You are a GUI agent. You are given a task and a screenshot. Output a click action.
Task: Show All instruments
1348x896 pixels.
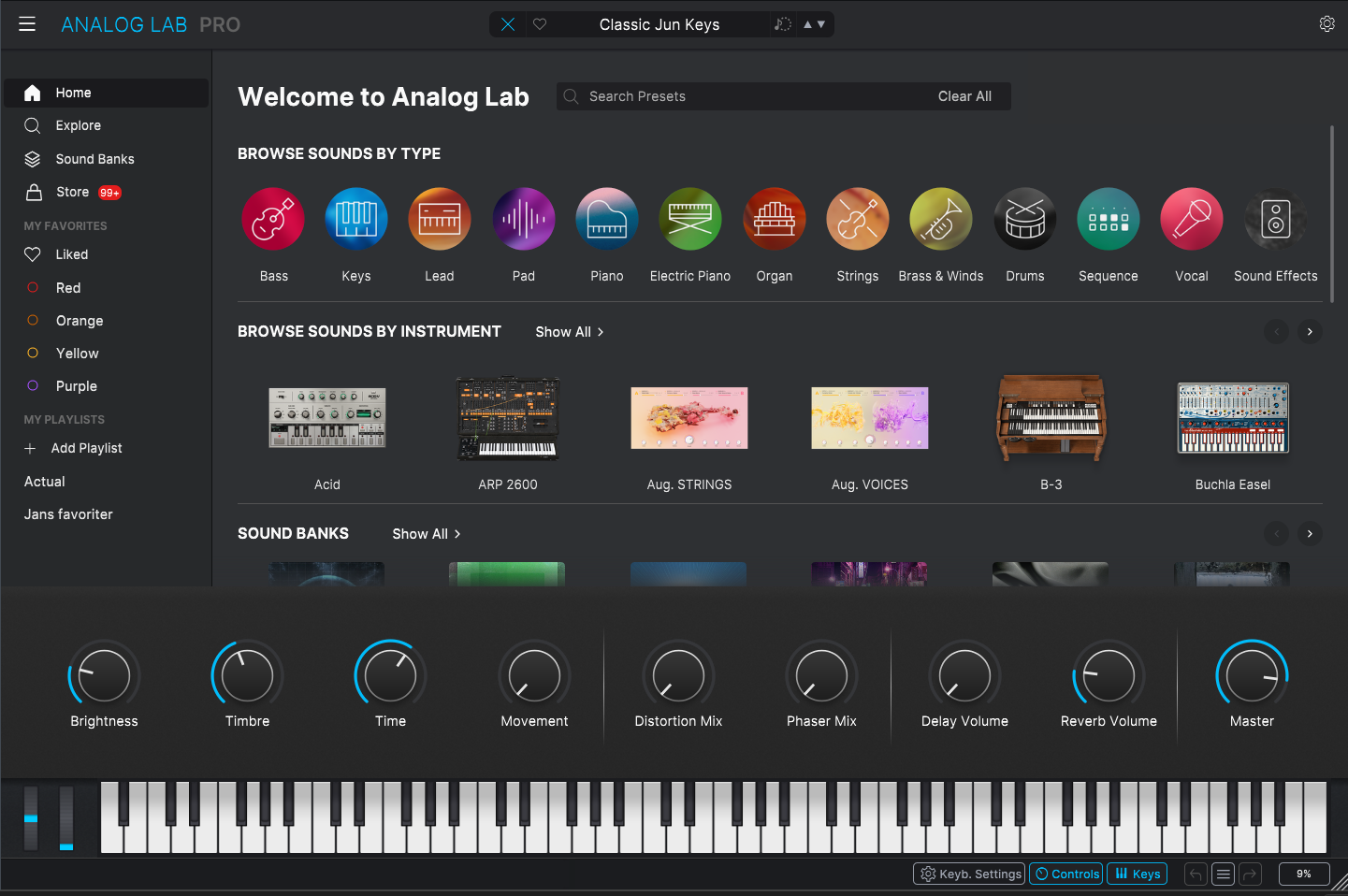pos(569,332)
